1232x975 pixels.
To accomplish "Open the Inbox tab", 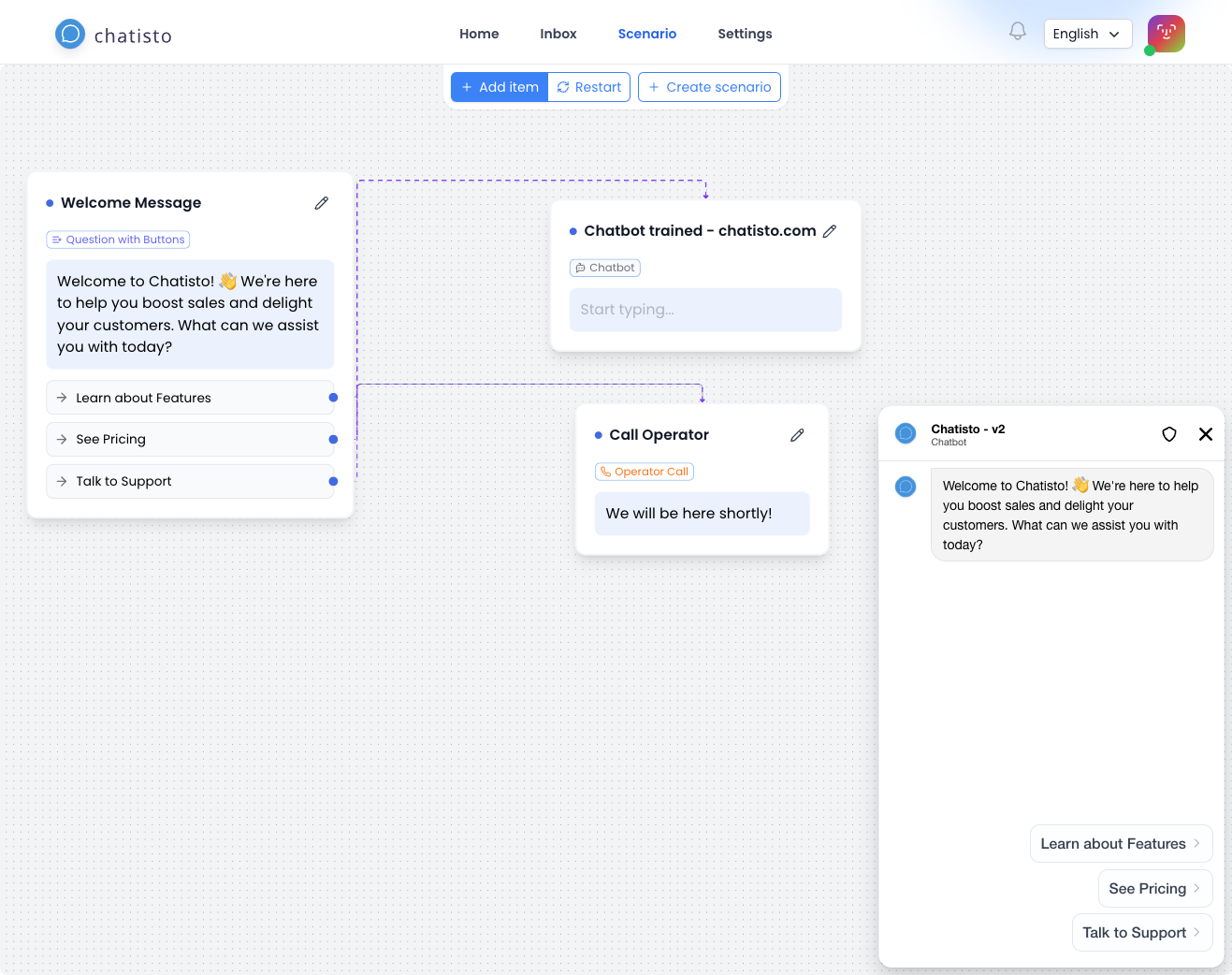I will pyautogui.click(x=558, y=34).
